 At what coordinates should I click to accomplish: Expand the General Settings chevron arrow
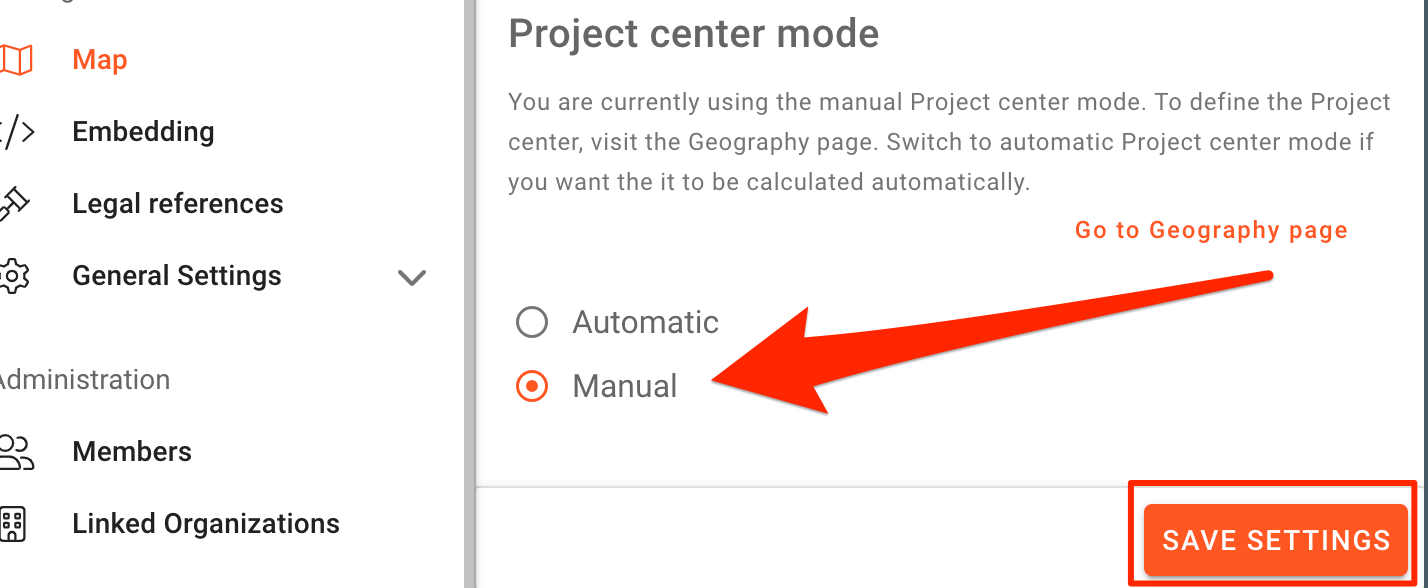412,277
